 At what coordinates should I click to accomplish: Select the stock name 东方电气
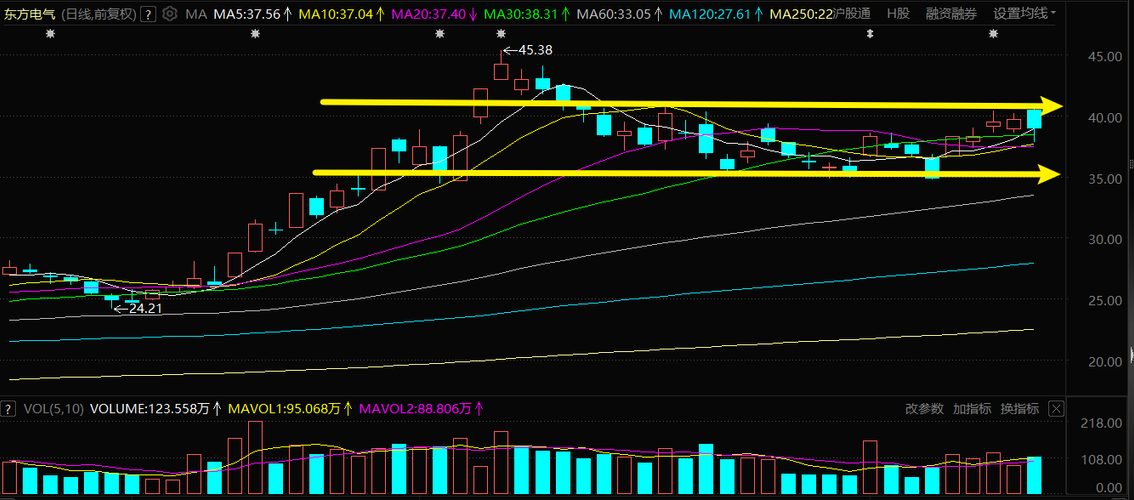click(x=29, y=14)
